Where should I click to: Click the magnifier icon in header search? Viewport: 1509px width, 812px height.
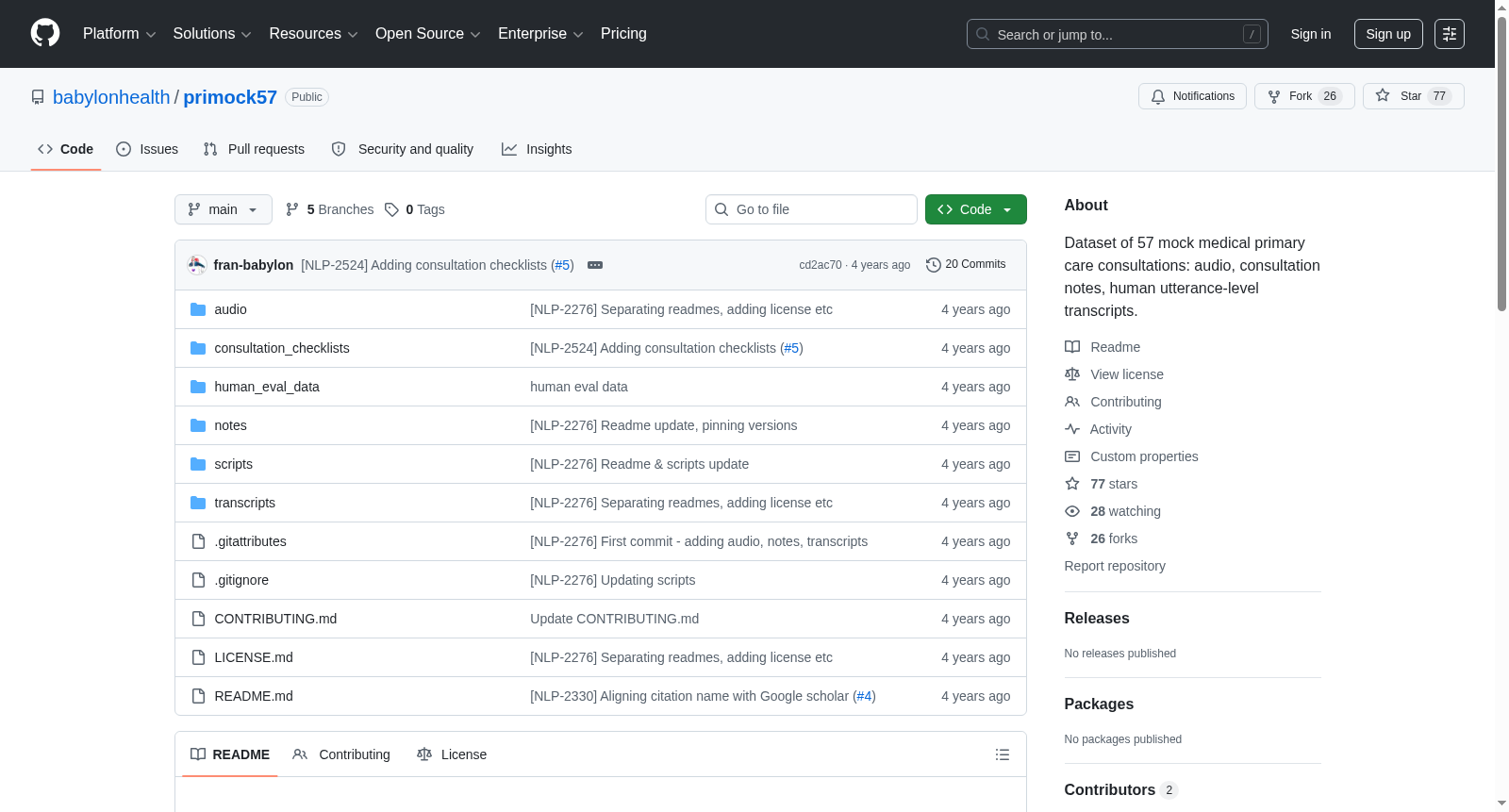click(x=983, y=34)
